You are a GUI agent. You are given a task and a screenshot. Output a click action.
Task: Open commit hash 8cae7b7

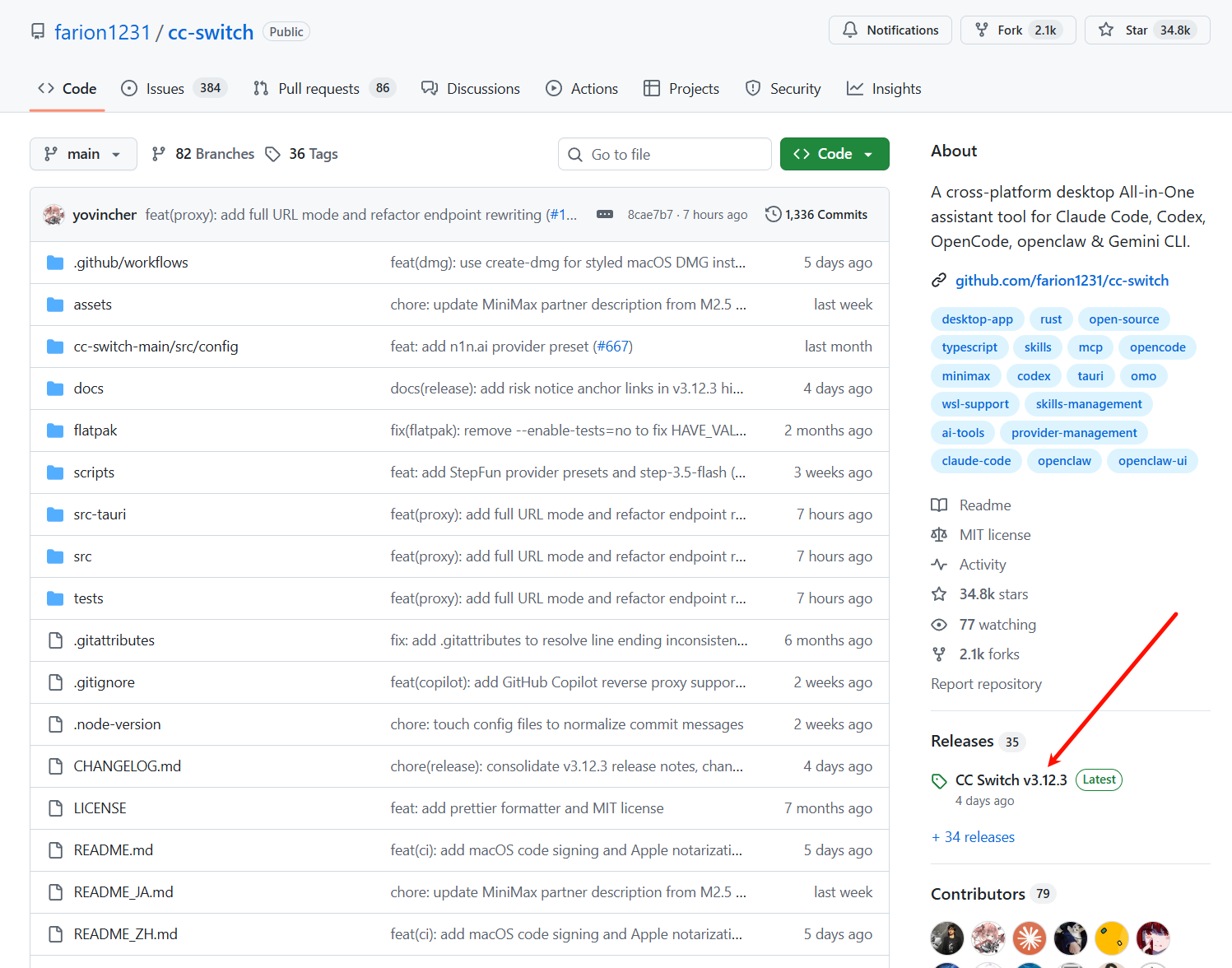pos(650,215)
